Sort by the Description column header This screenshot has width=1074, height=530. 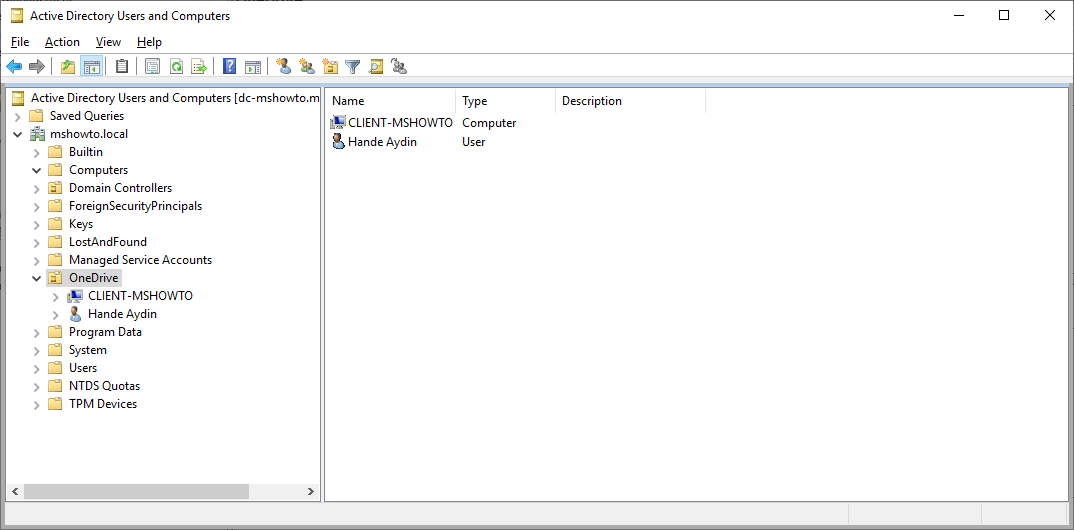click(x=630, y=101)
